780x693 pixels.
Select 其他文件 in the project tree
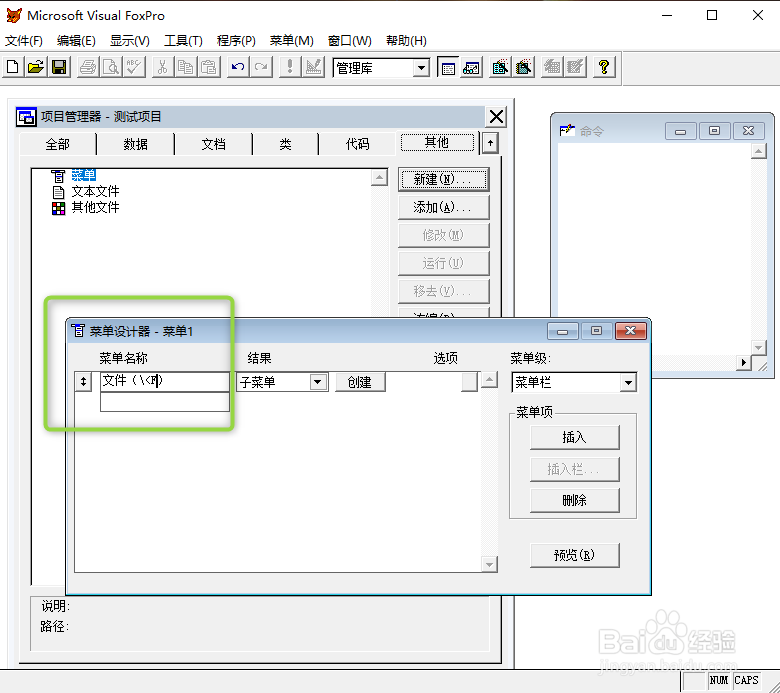[95, 207]
